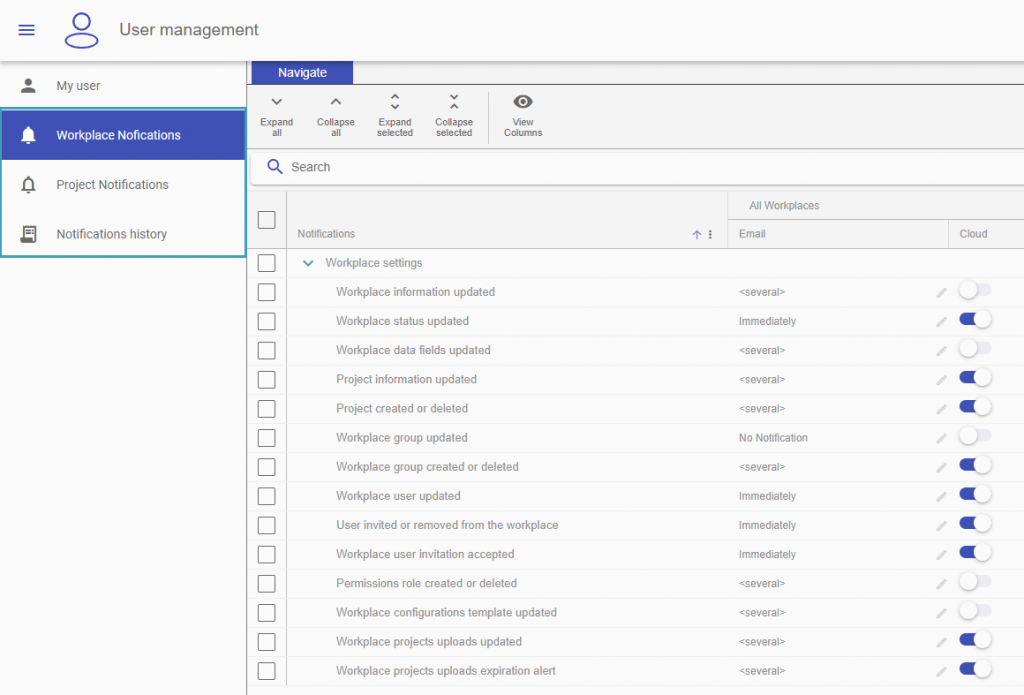Edit email for Permissions role created or deleted
Screen dimensions: 1024x695
click(x=941, y=584)
